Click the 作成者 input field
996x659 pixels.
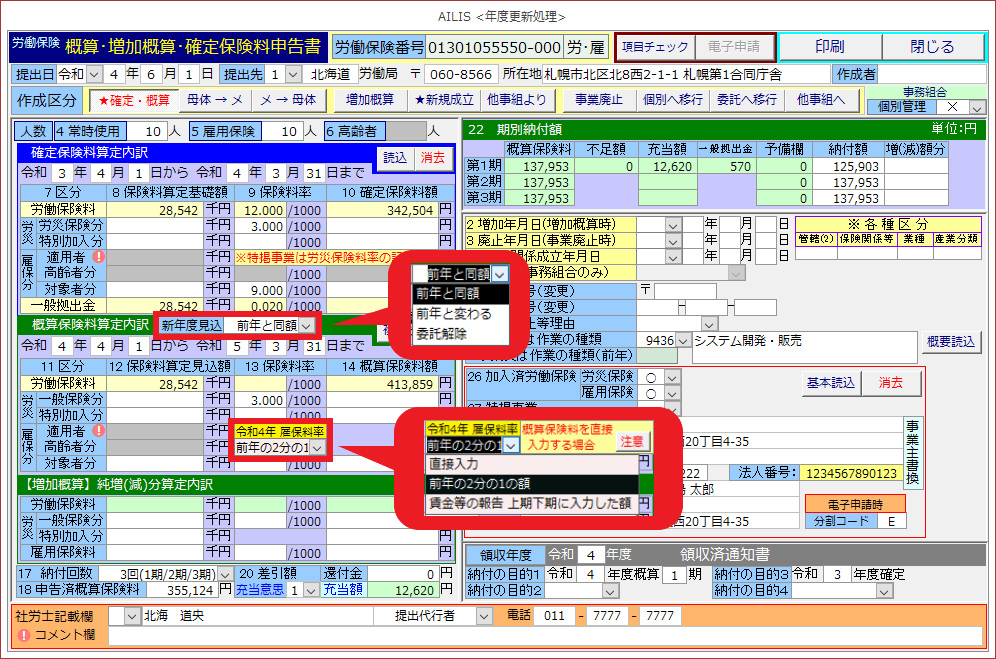(x=932, y=74)
